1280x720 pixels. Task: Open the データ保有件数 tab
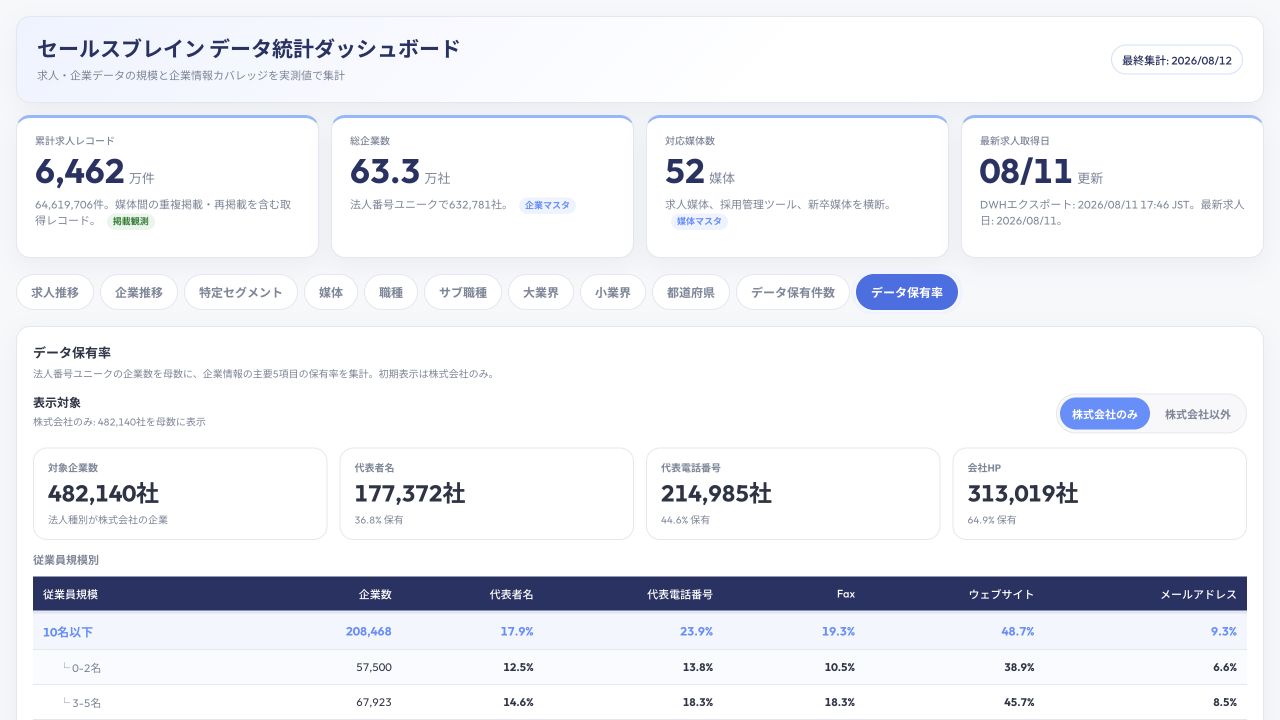(793, 293)
